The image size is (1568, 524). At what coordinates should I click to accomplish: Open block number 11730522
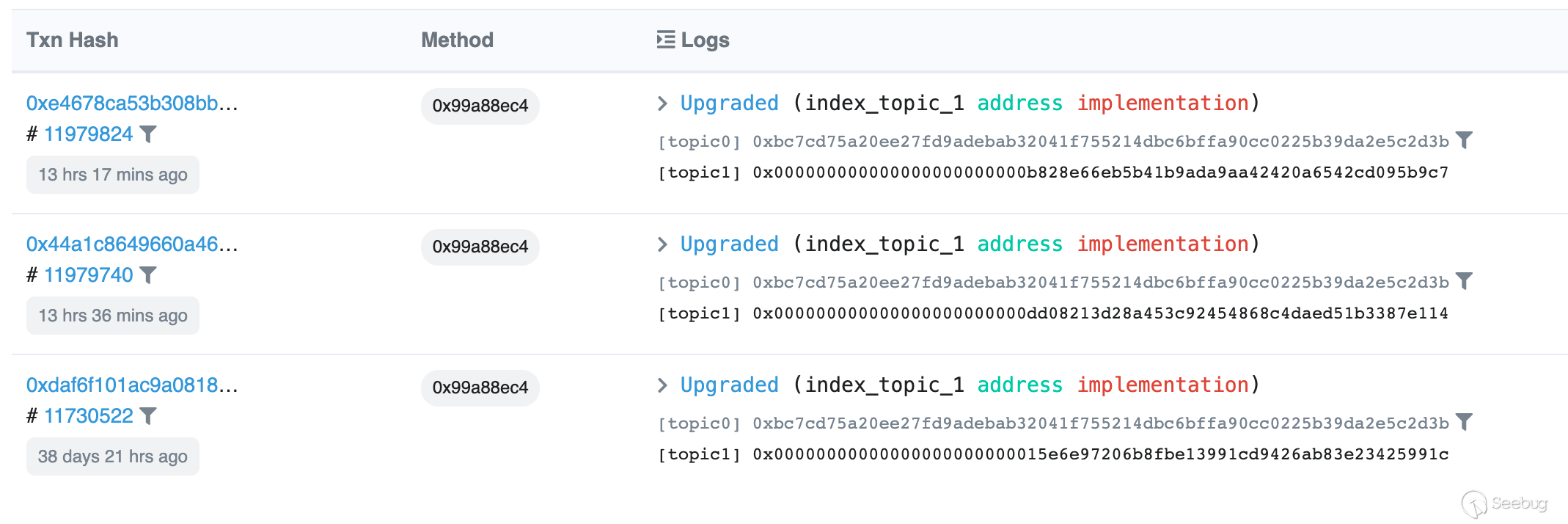89,416
